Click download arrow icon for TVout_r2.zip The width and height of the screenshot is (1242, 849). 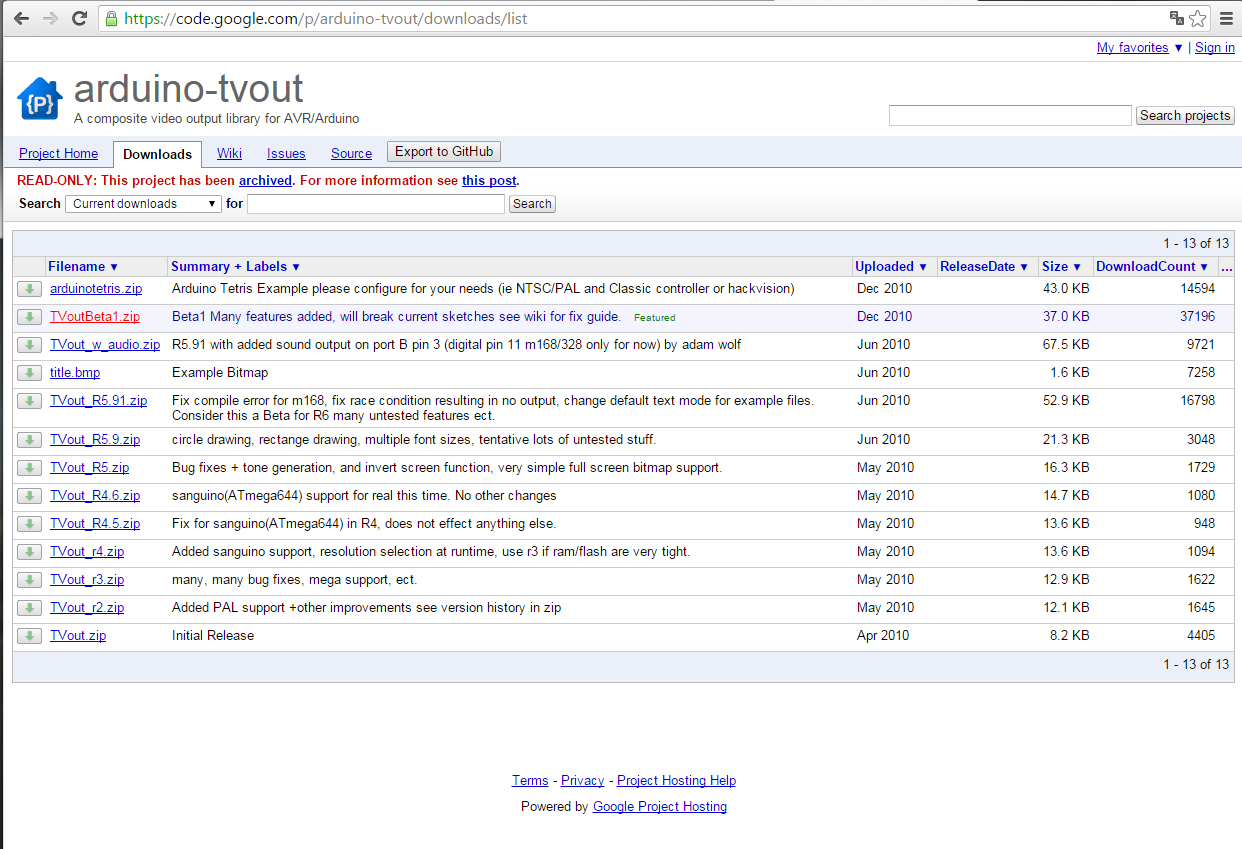click(x=29, y=608)
